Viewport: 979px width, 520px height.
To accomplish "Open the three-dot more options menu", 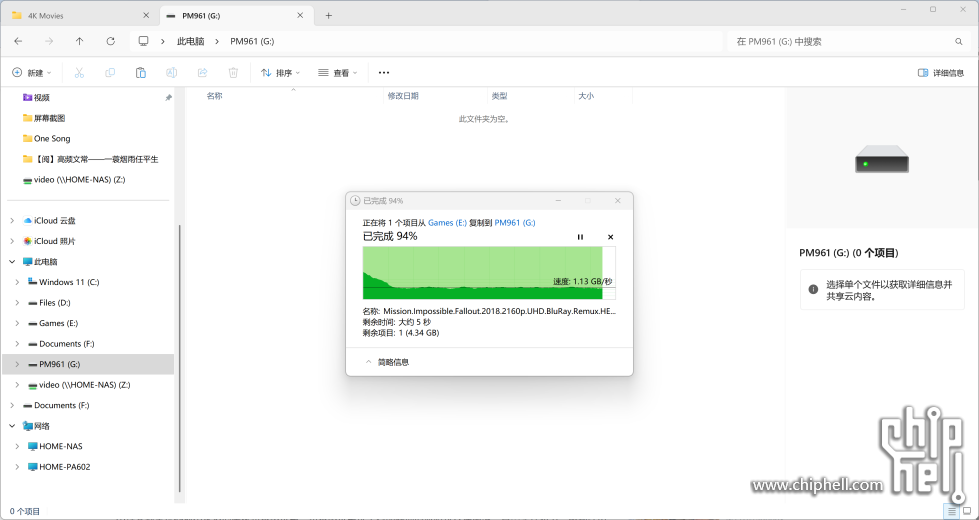I will [384, 73].
